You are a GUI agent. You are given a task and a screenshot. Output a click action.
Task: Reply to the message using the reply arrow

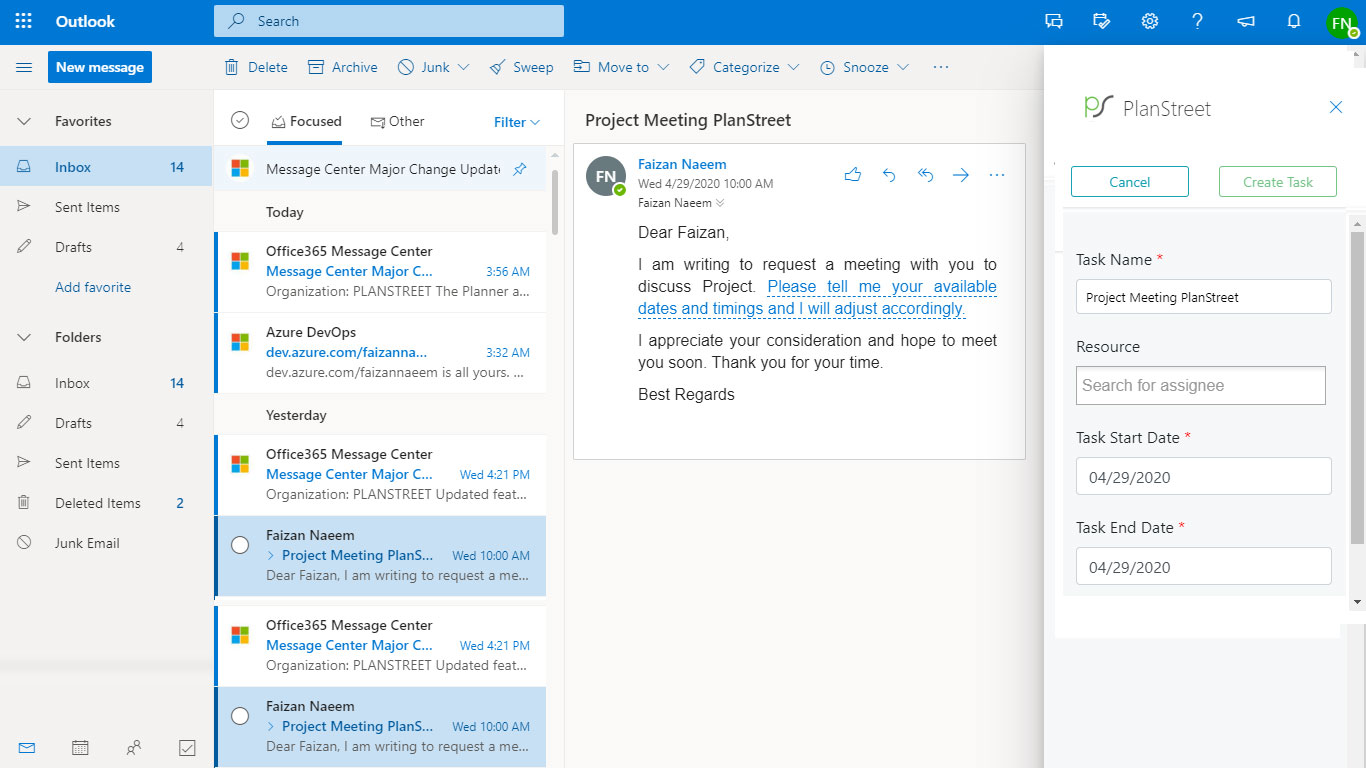click(889, 175)
